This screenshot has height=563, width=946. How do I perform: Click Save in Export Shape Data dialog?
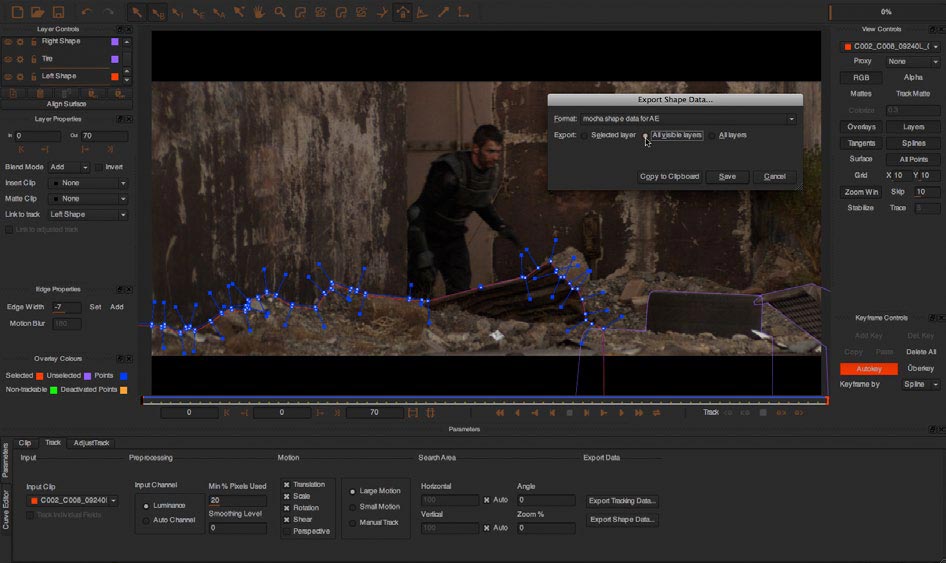tap(727, 177)
